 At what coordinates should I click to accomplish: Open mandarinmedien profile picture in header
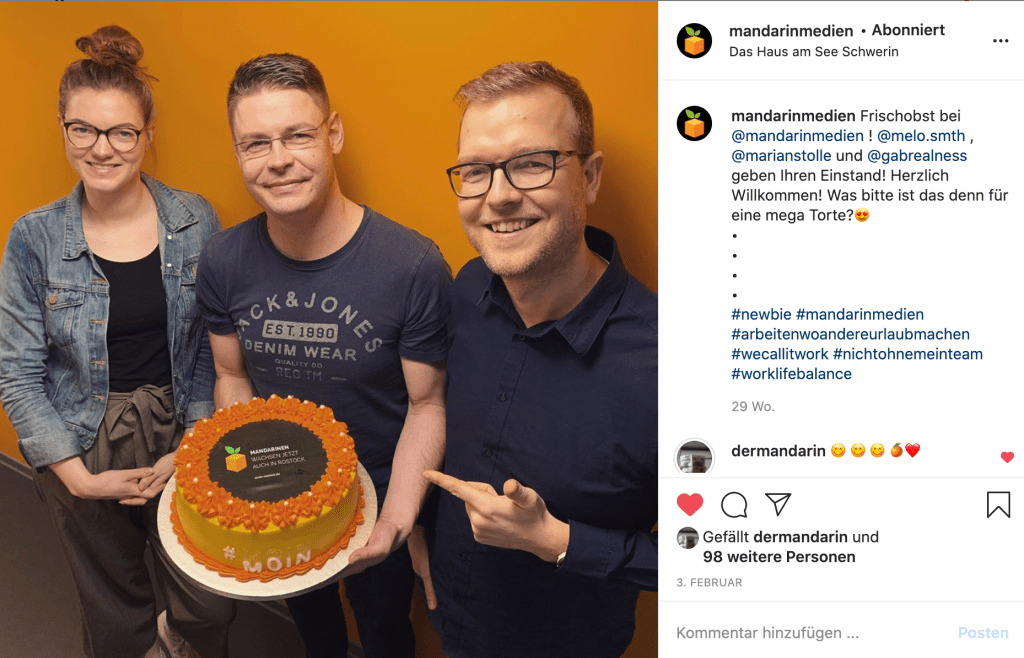[694, 40]
